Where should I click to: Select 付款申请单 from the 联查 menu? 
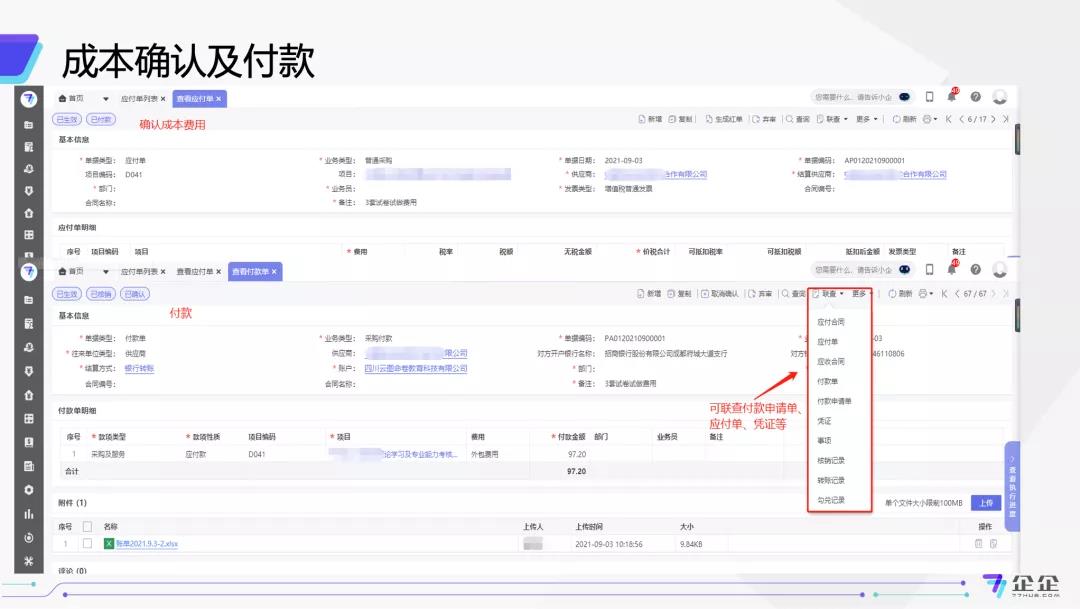click(x=834, y=401)
